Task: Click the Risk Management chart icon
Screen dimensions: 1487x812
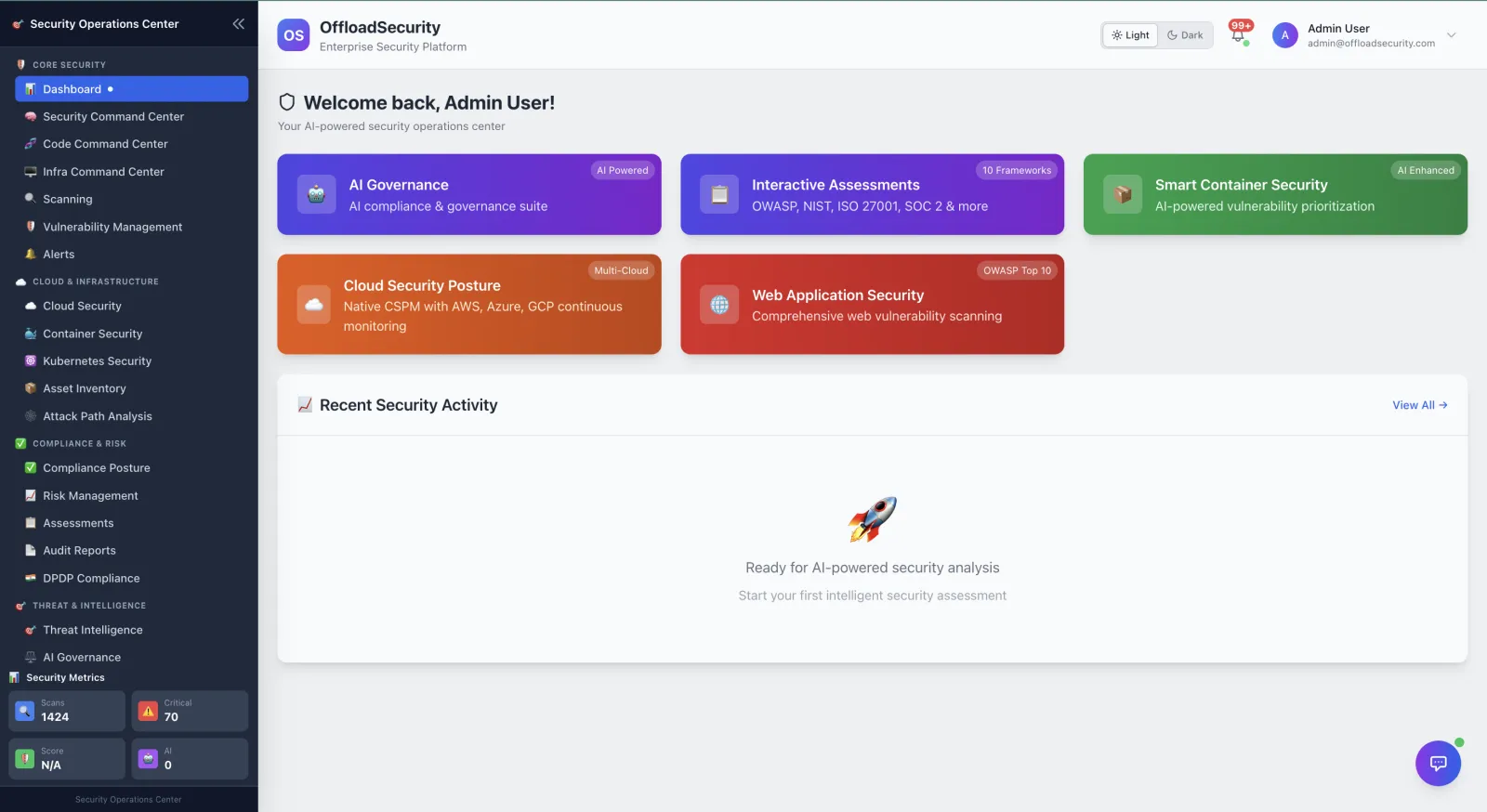Action: (31, 496)
